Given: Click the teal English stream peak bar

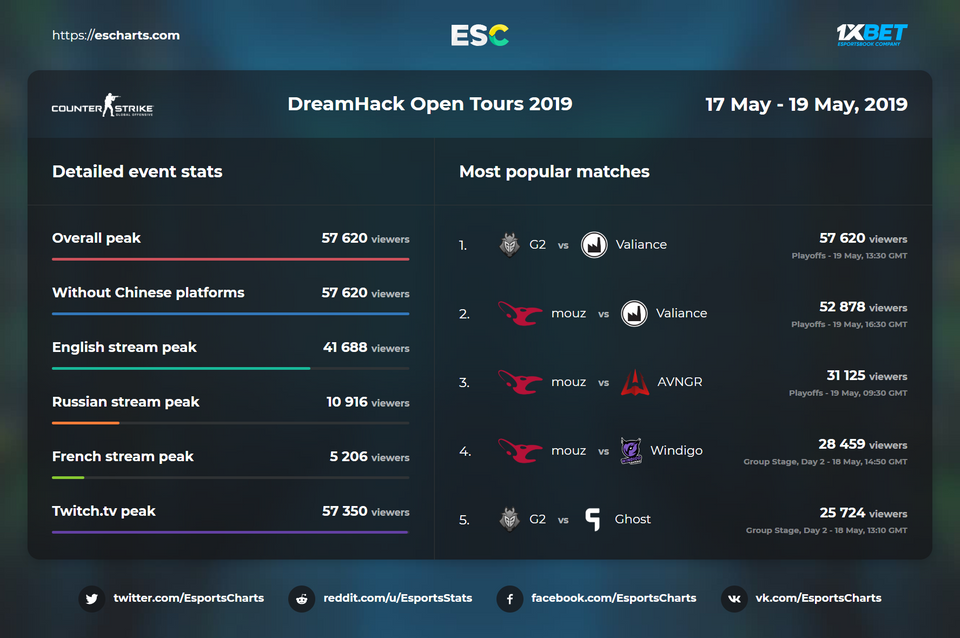Looking at the screenshot, I should [181, 368].
